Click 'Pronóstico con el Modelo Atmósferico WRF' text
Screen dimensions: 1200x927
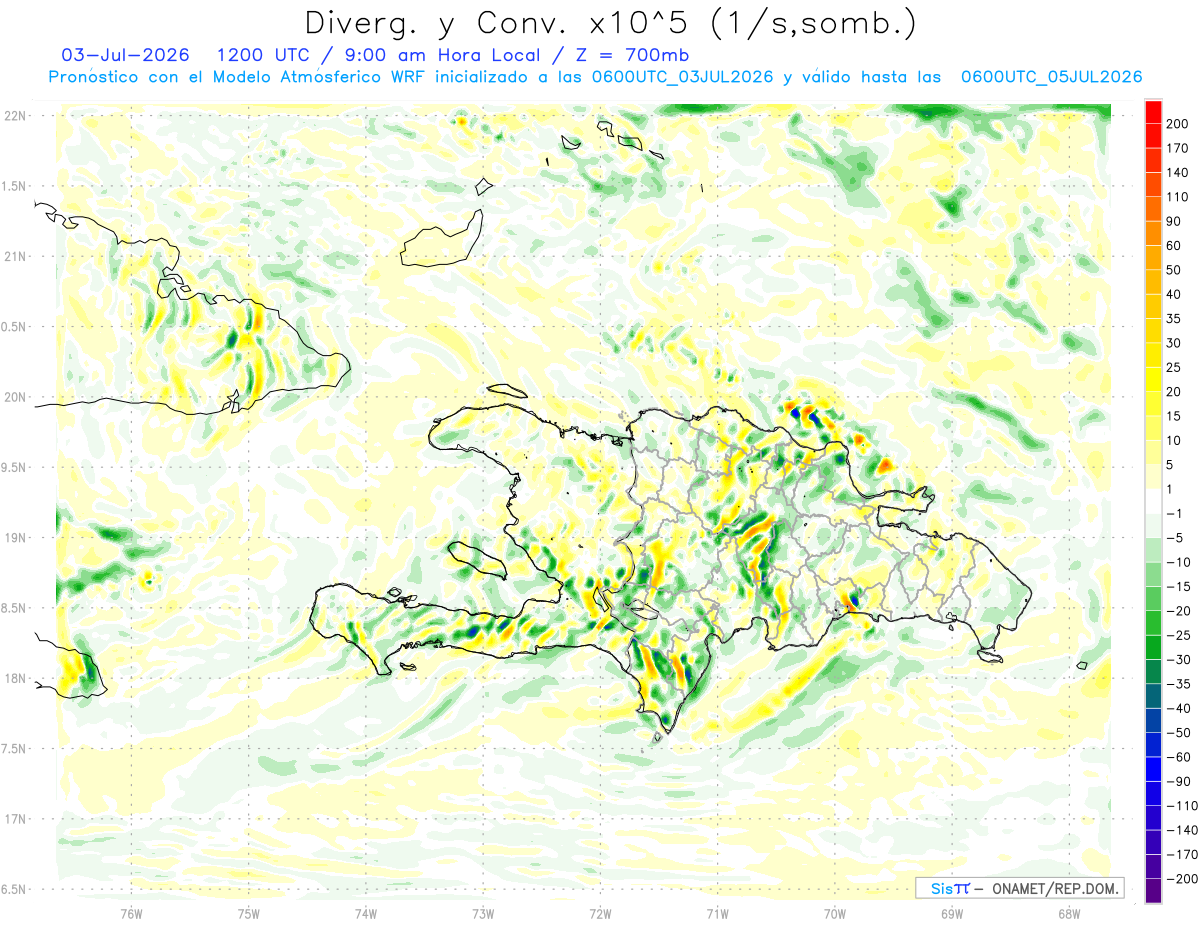click(238, 77)
